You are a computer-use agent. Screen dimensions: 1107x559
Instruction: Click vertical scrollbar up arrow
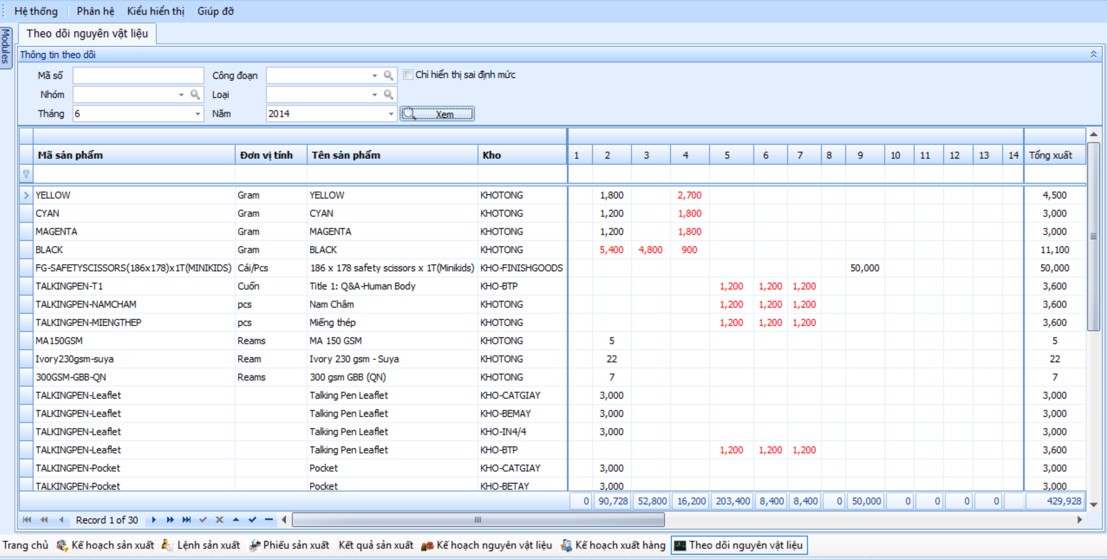pos(1093,133)
